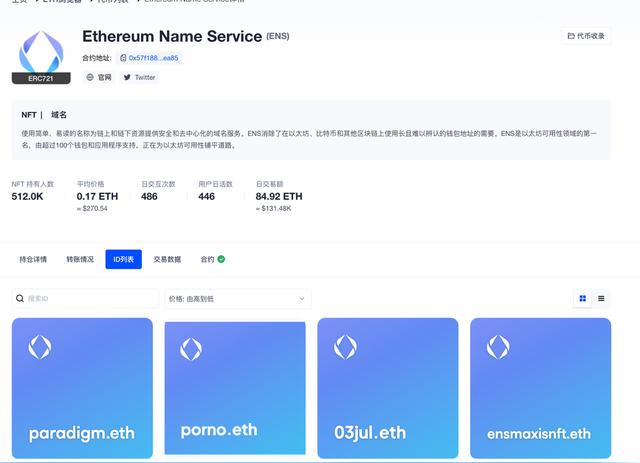Switch to the 持仓详情 tab
This screenshot has height=463, width=640.
[x=33, y=259]
